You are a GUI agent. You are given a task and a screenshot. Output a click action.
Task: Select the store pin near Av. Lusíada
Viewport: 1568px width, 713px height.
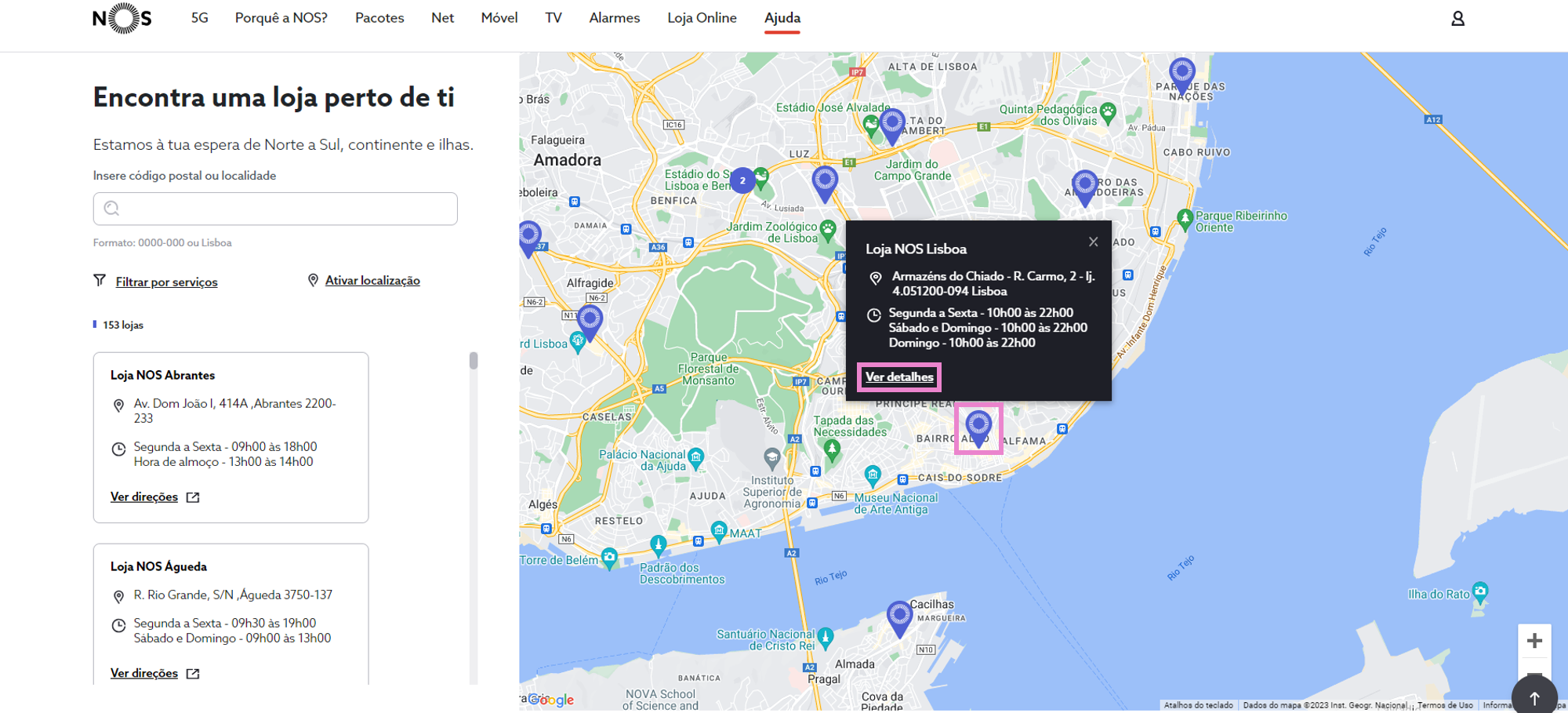pos(825,184)
